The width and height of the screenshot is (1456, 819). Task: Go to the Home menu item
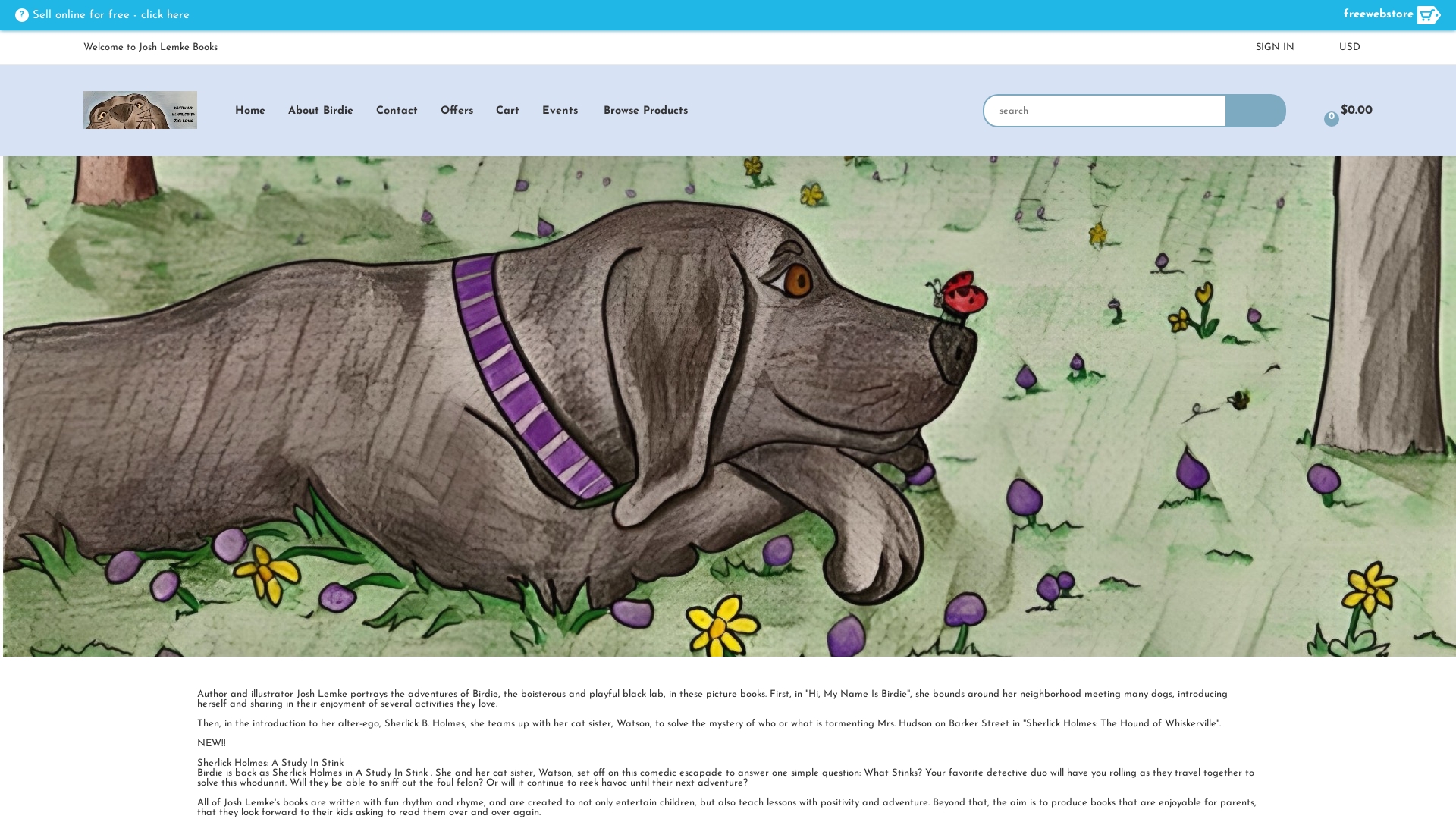pos(250,111)
